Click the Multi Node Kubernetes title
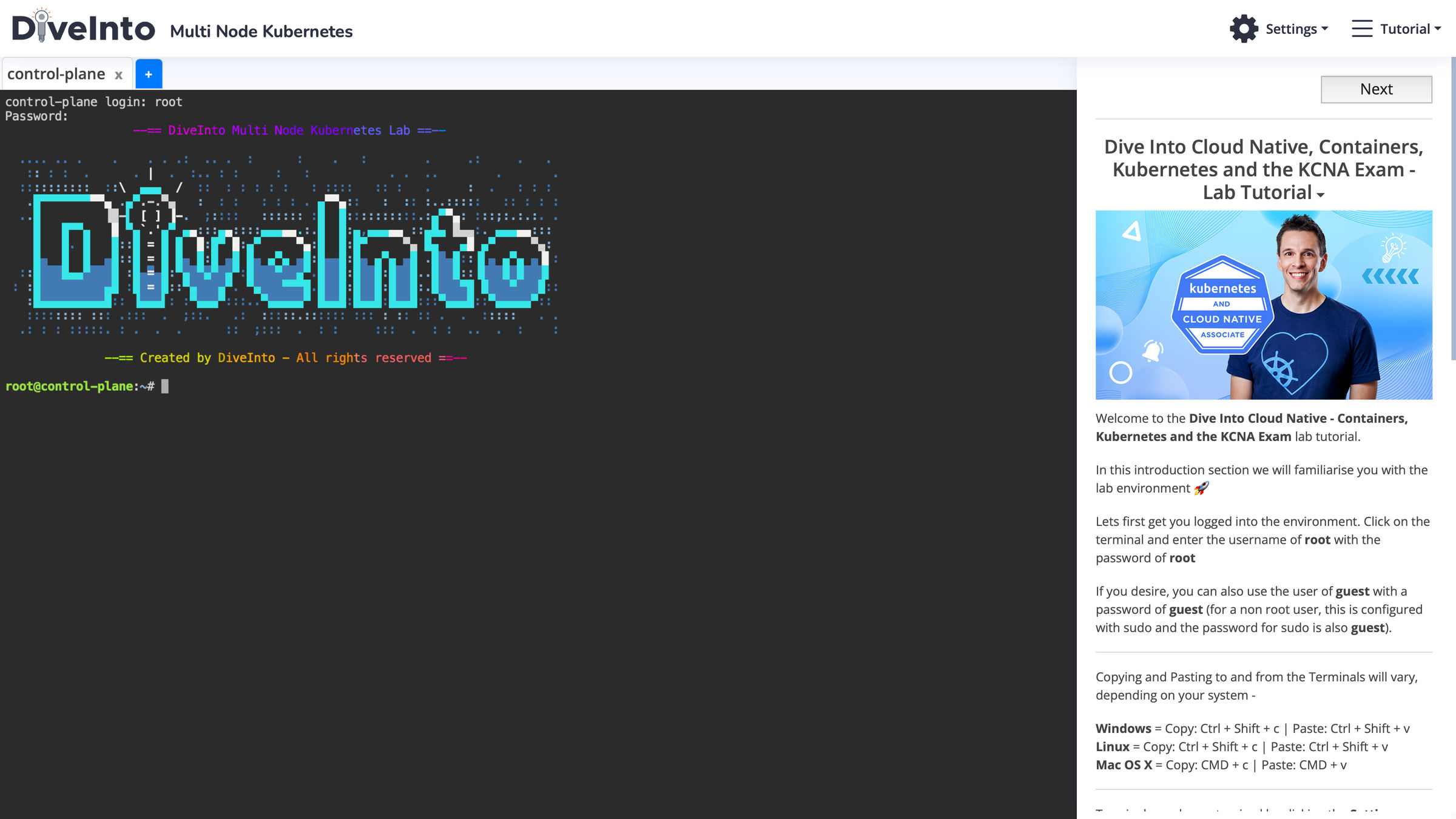Viewport: 1456px width, 819px height. (261, 31)
